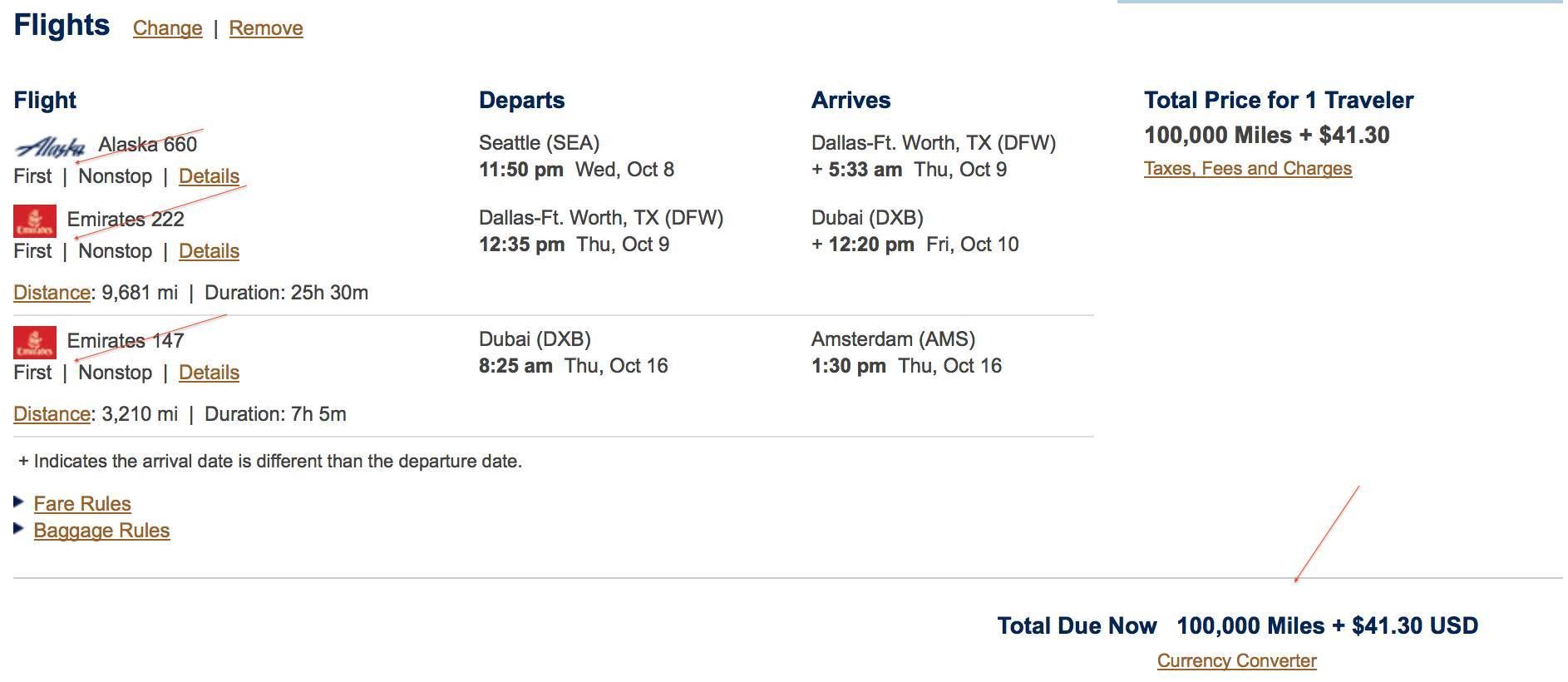Click the Alaska 660 flight number text
1568x682 pixels.
click(x=148, y=145)
